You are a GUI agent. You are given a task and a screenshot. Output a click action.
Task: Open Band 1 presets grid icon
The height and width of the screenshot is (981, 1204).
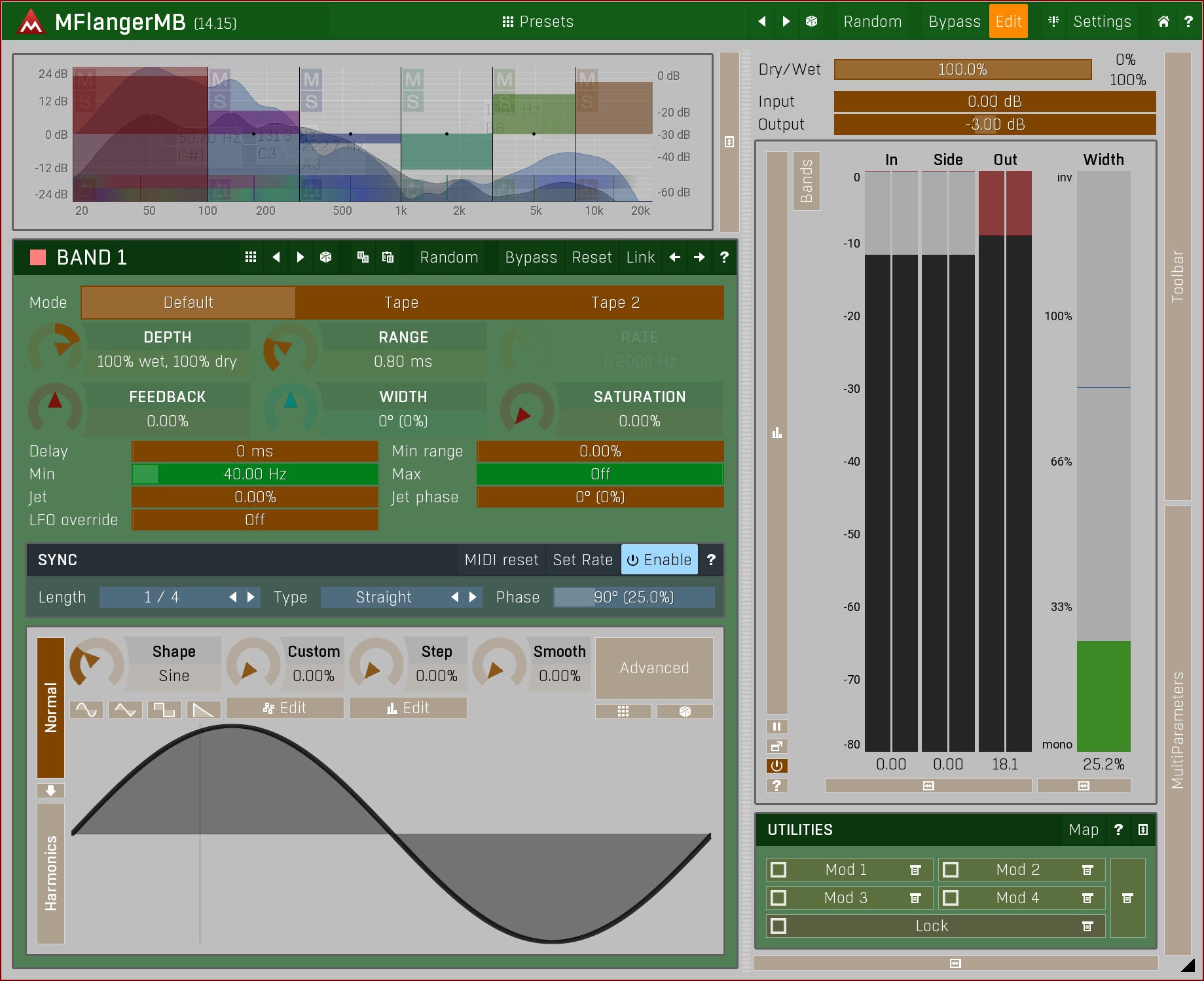click(x=250, y=257)
